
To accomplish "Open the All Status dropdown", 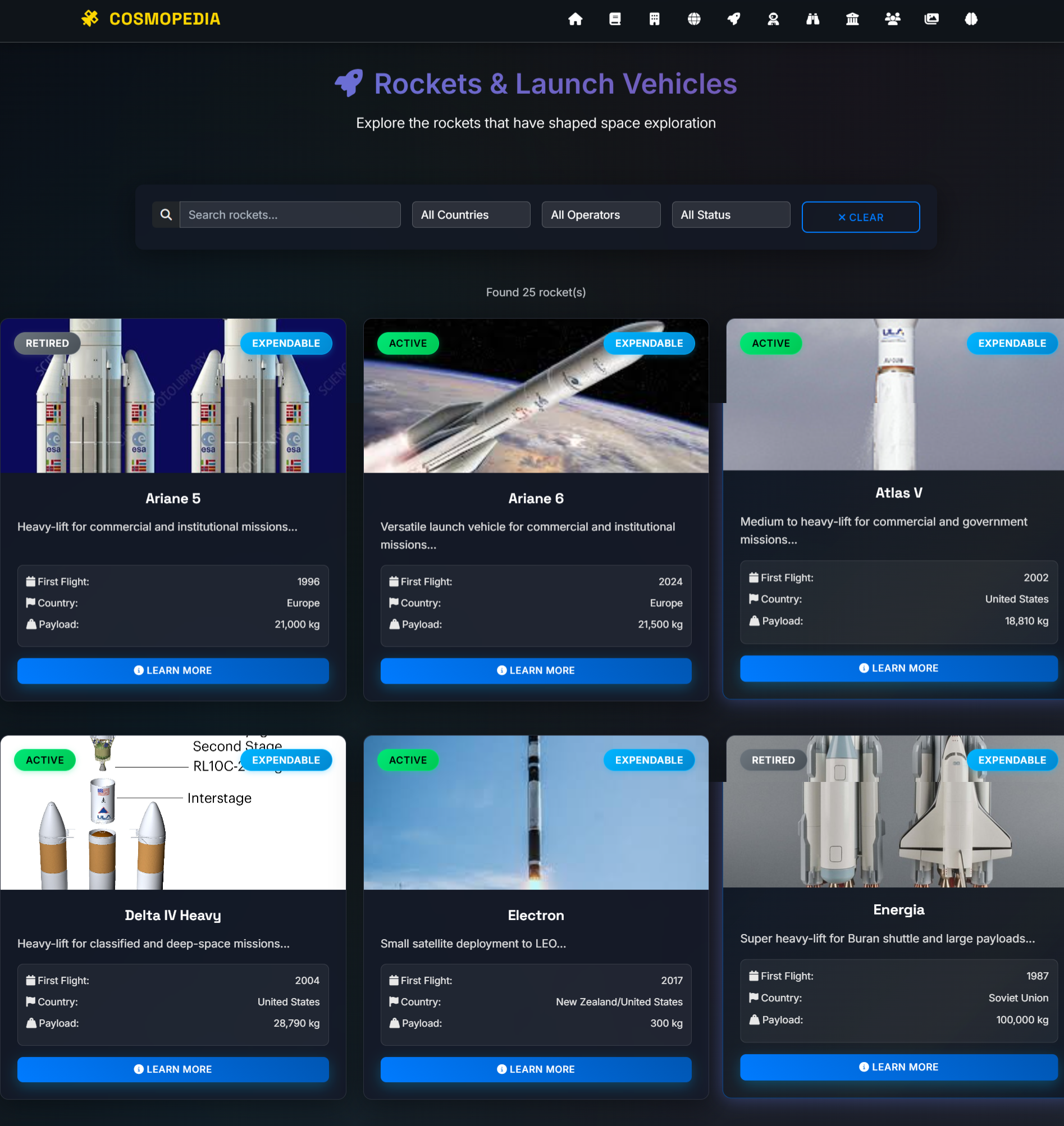I will [730, 215].
